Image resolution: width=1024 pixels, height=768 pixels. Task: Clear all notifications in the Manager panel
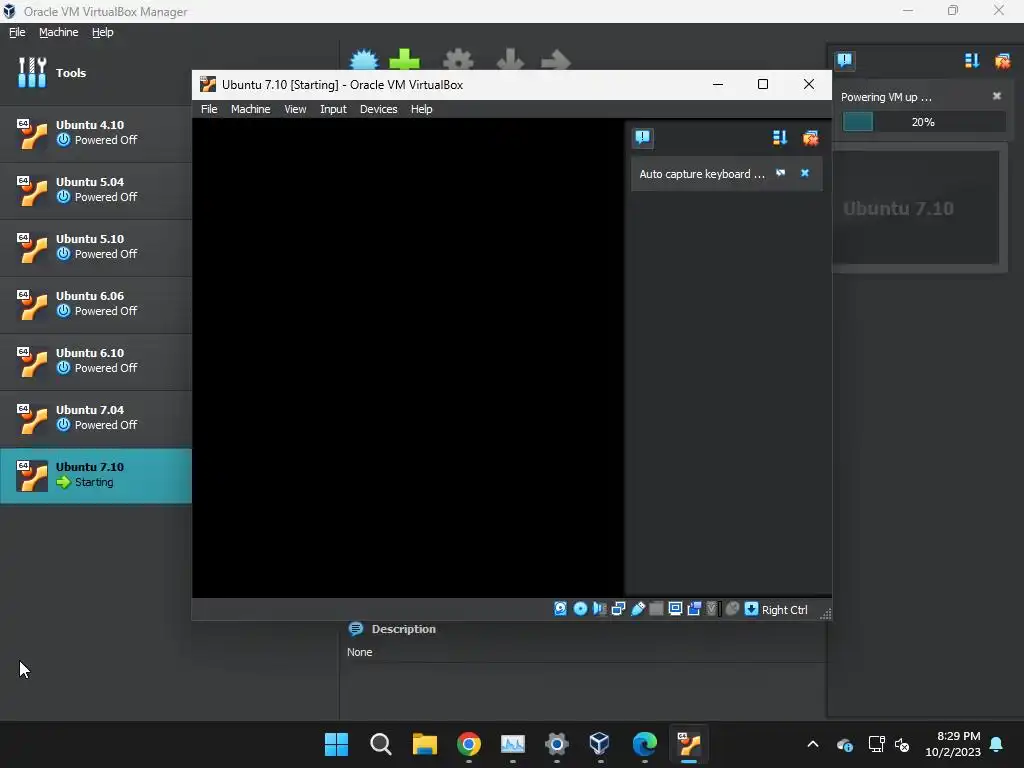click(1002, 61)
